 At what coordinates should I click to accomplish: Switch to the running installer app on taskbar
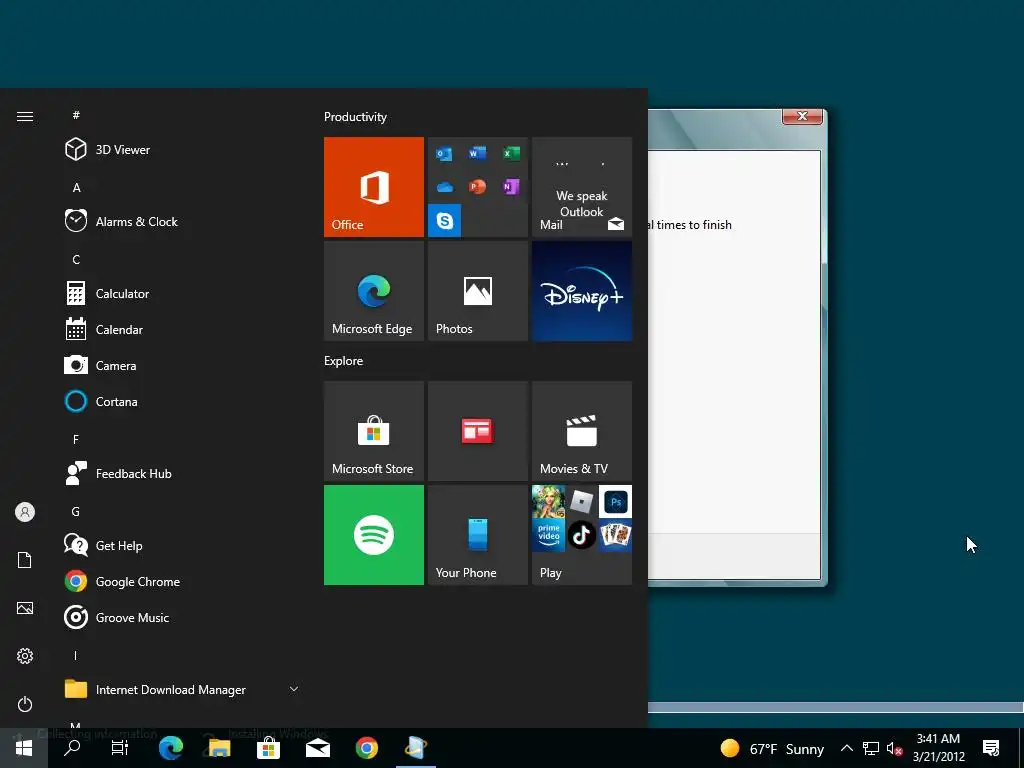tap(416, 748)
